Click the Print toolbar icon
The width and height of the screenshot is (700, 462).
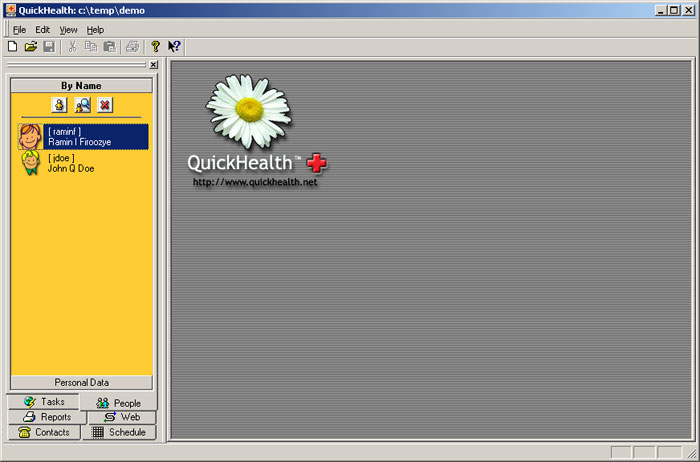(x=132, y=46)
